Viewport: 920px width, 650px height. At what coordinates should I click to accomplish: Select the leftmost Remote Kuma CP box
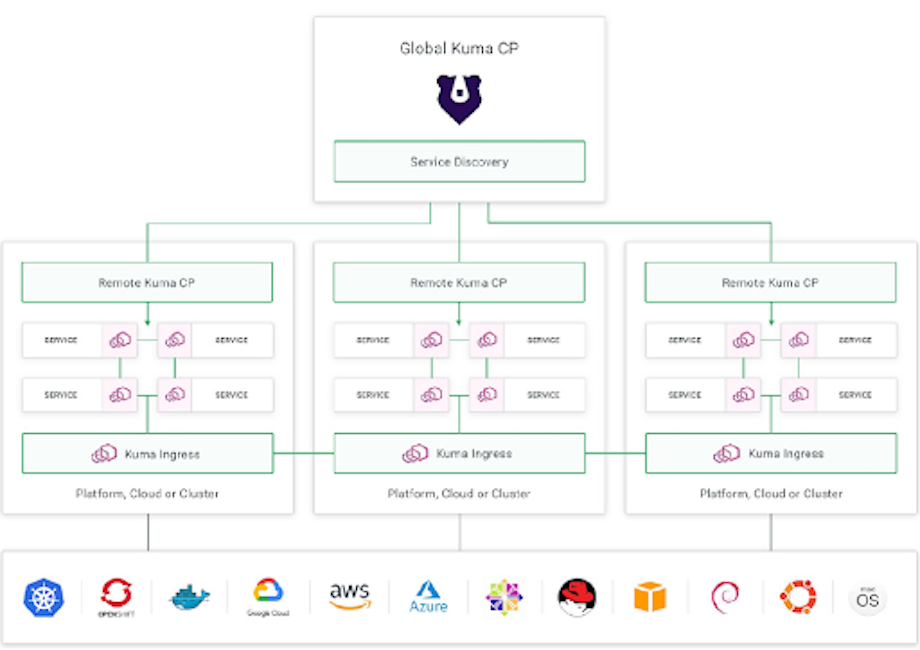146,282
